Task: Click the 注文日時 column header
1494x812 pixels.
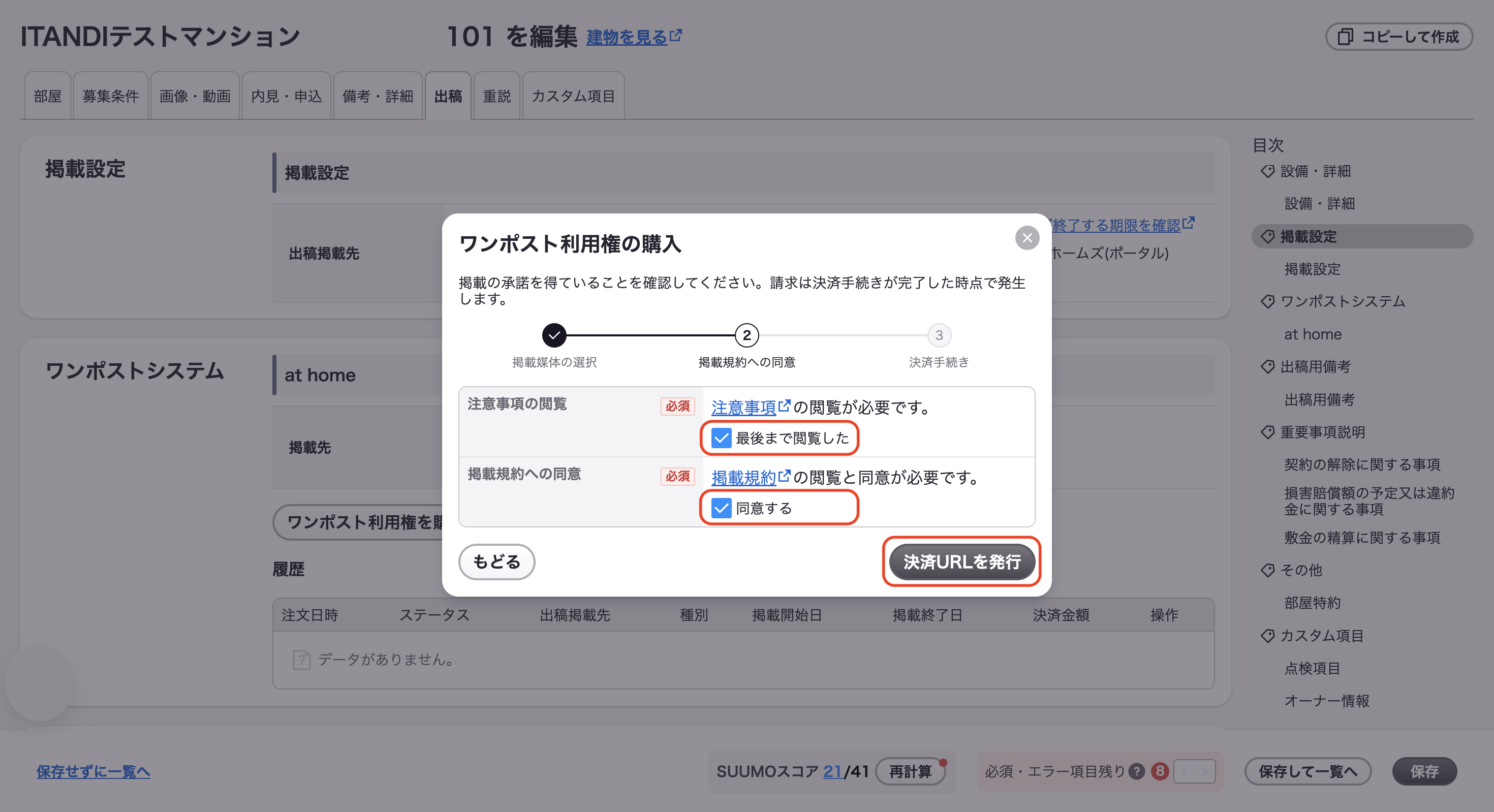Action: coord(309,615)
